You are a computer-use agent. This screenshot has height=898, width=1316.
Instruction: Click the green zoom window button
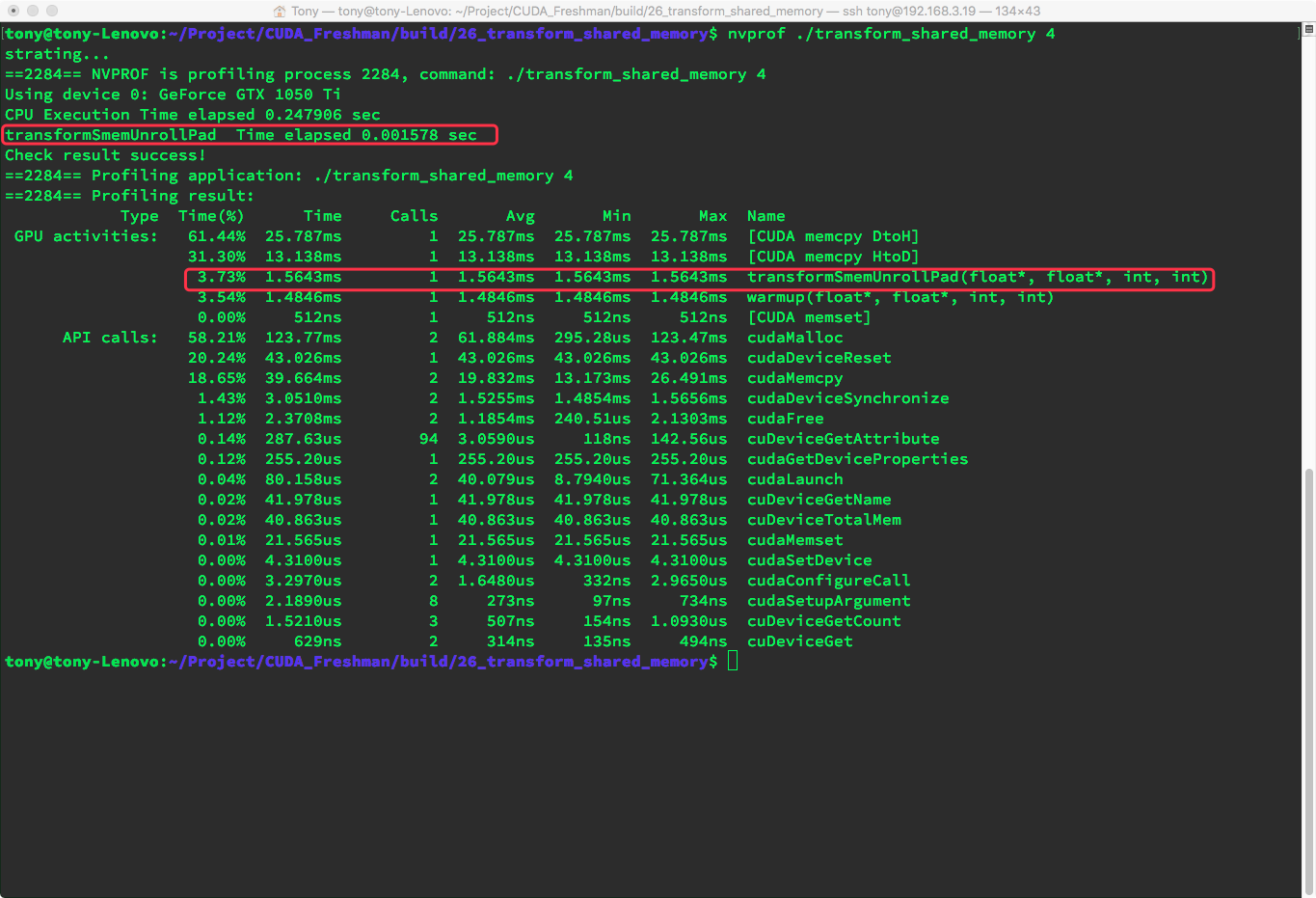52,11
